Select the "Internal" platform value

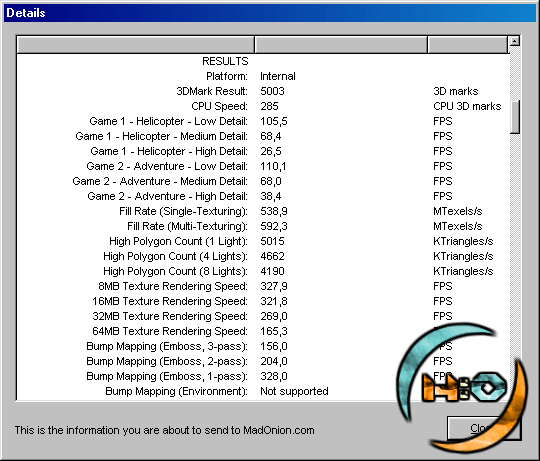(x=278, y=76)
